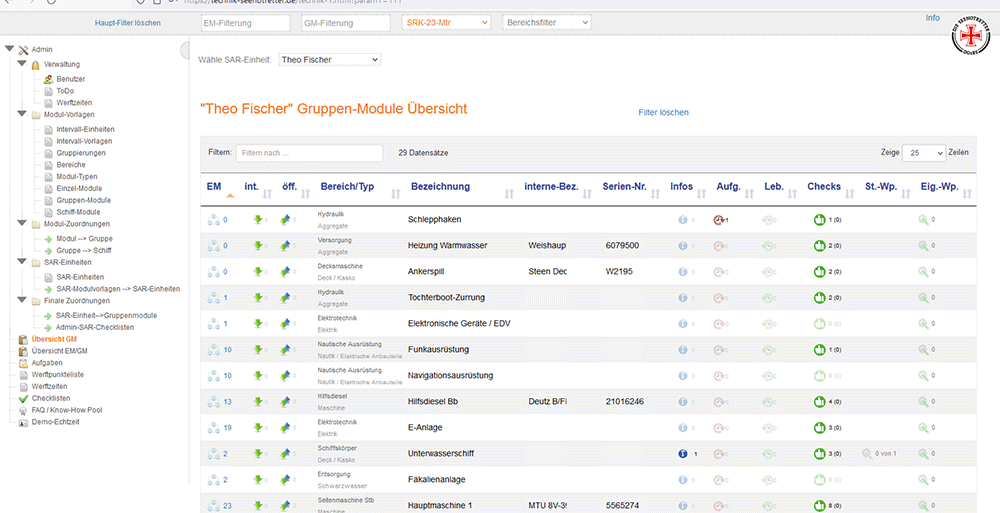The image size is (1000, 513).
Task: Click the Leb. icon in the Tochterboot-Zurrung row
Action: point(768,297)
